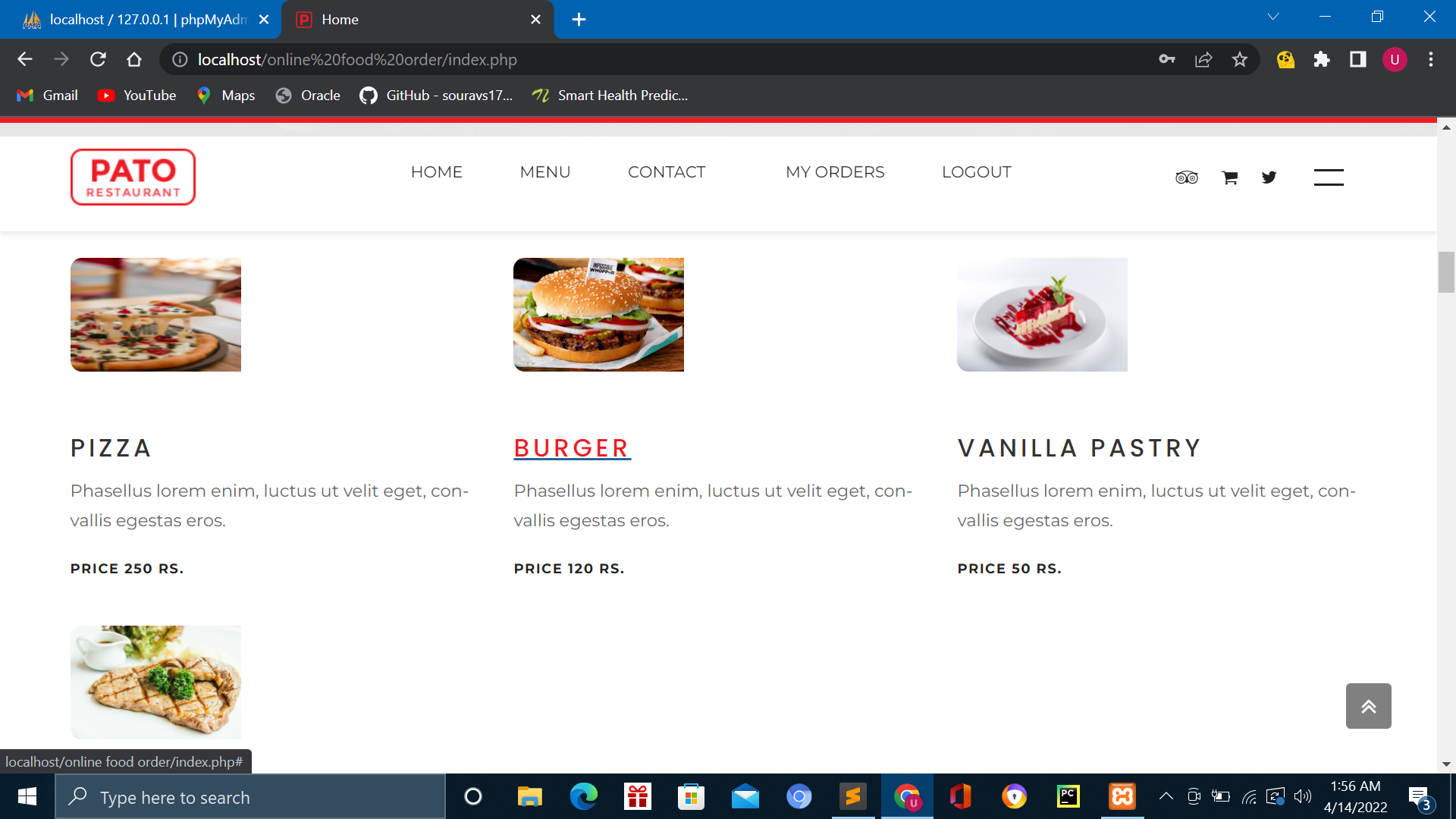Expand the site hamburger menu

1329,177
